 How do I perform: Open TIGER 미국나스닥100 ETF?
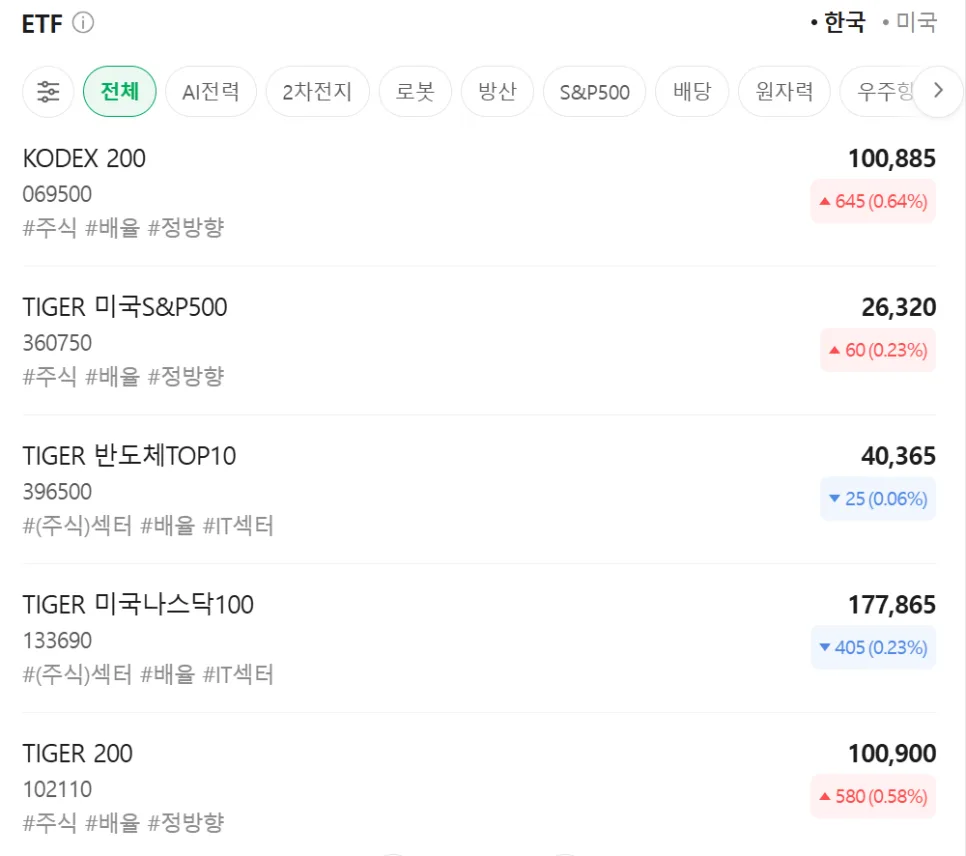(479, 638)
